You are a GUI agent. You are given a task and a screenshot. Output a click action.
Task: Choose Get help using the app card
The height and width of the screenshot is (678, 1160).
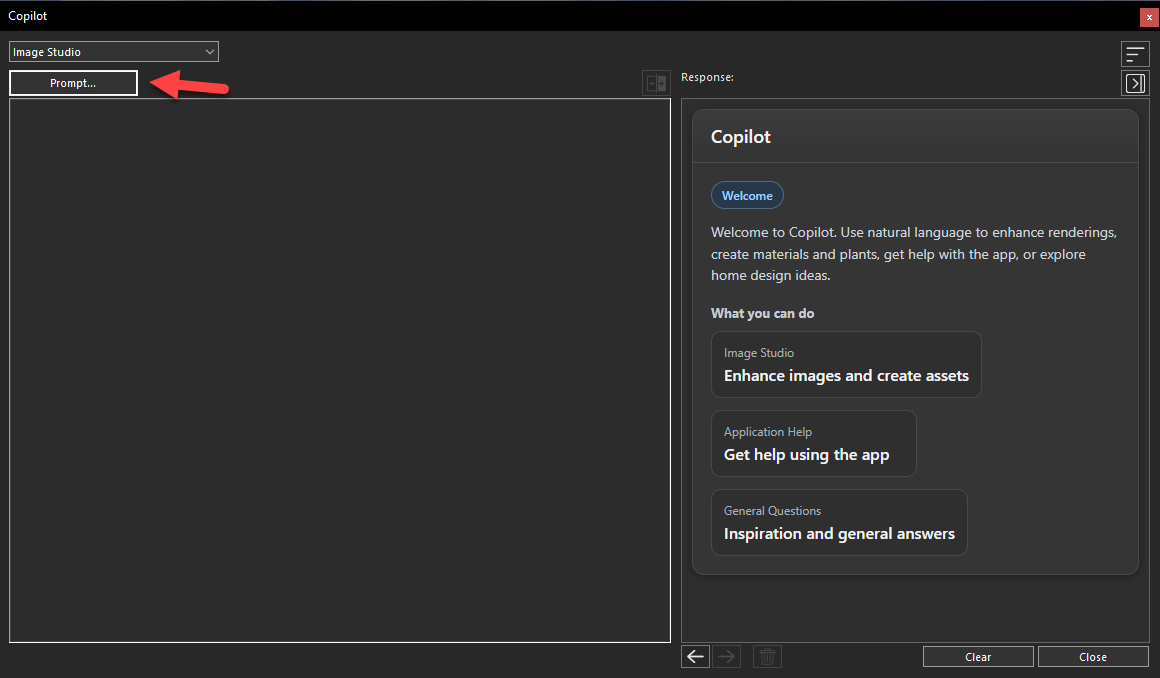tap(813, 443)
